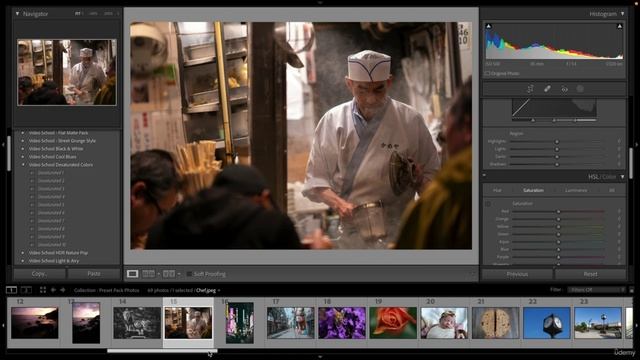The width and height of the screenshot is (640, 360).
Task: Adjust the Highlights tone curve slider
Action: tap(557, 141)
